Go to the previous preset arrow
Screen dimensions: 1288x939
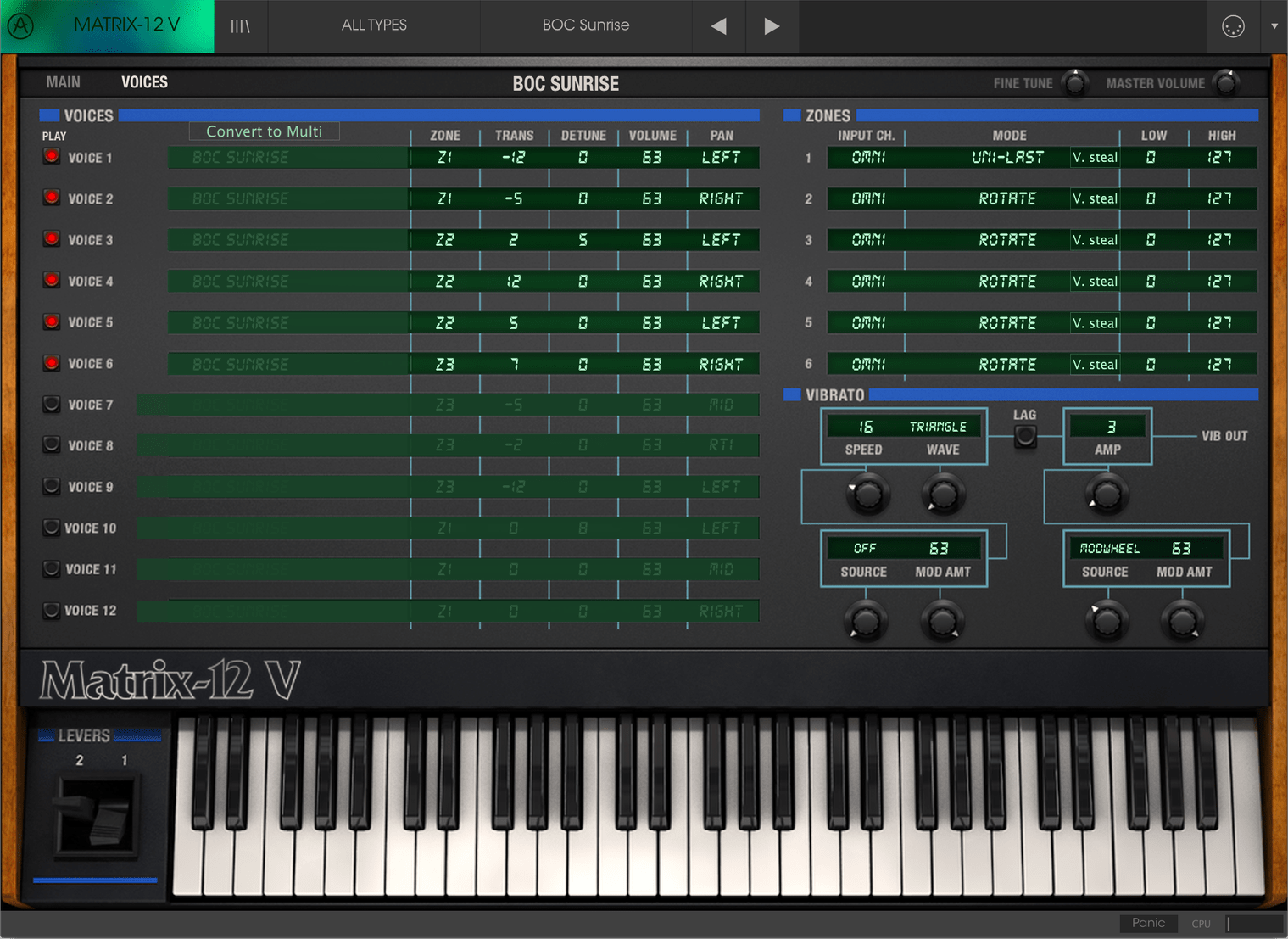pos(719,25)
